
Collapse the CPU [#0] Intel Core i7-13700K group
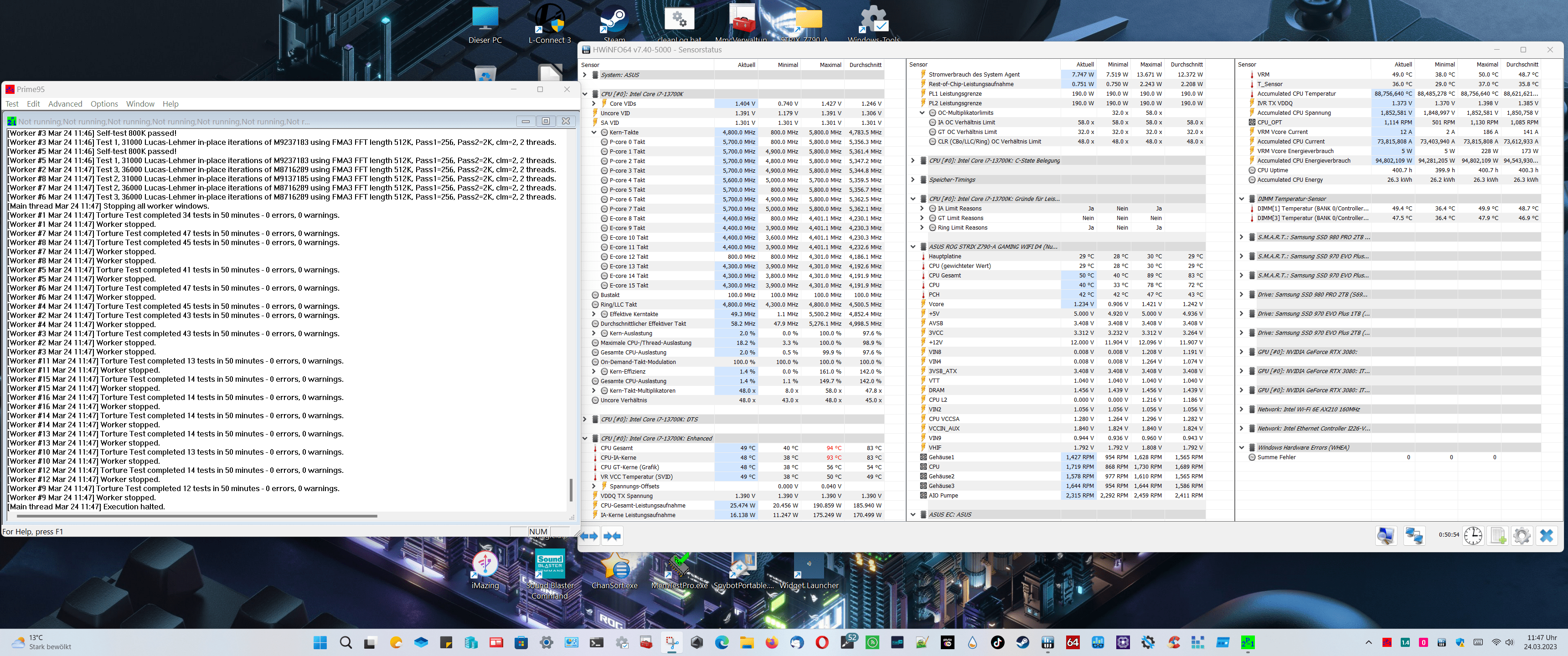(x=585, y=94)
